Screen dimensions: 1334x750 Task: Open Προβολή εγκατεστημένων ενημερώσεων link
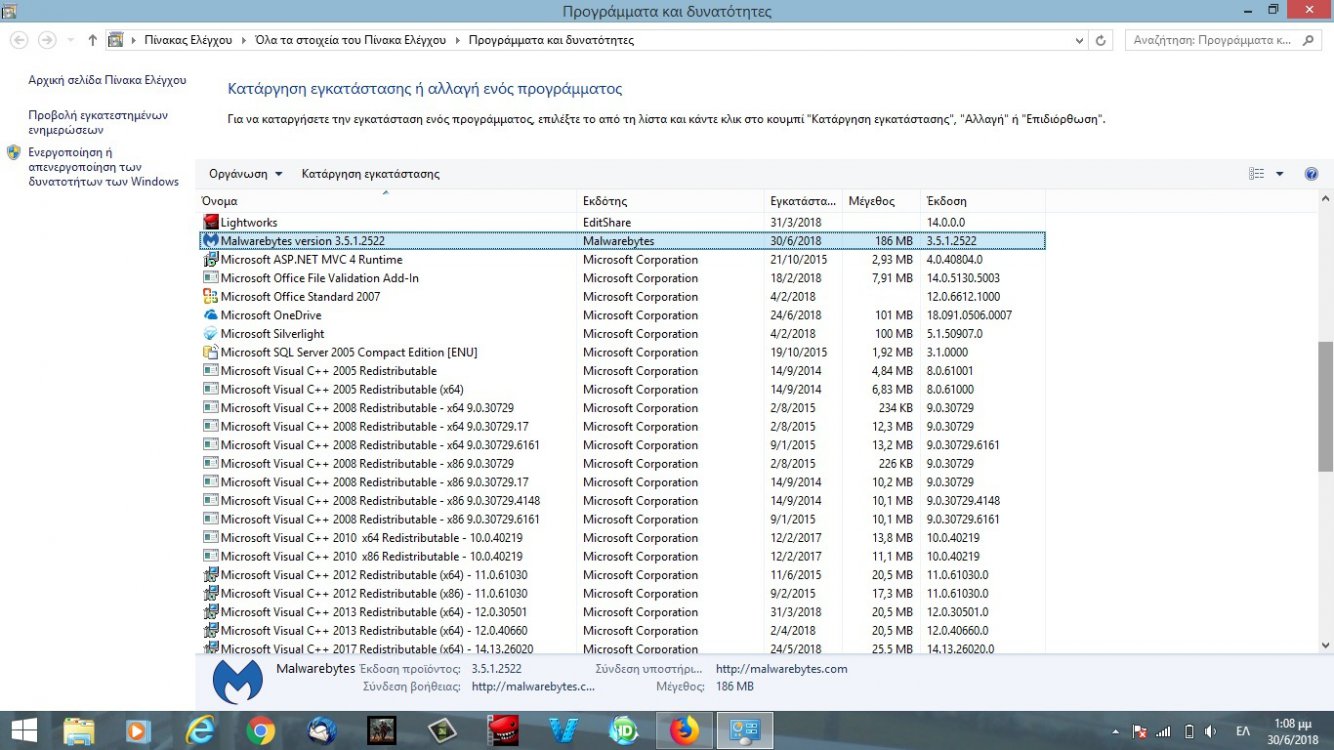click(x=98, y=122)
